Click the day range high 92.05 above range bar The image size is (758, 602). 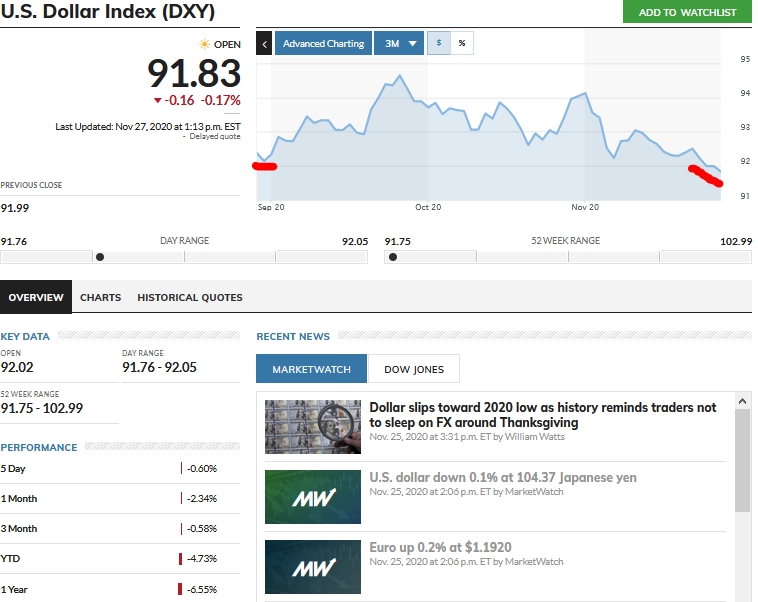tap(355, 241)
